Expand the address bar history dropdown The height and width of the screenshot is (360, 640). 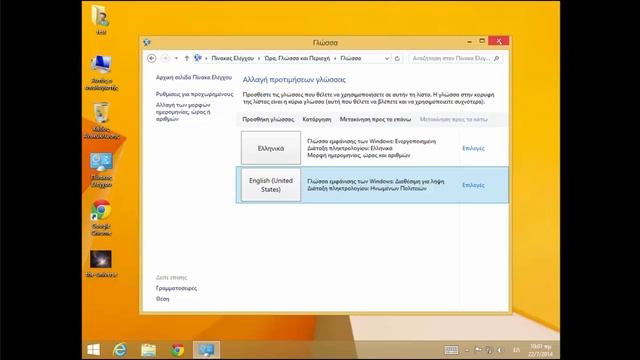coord(387,58)
